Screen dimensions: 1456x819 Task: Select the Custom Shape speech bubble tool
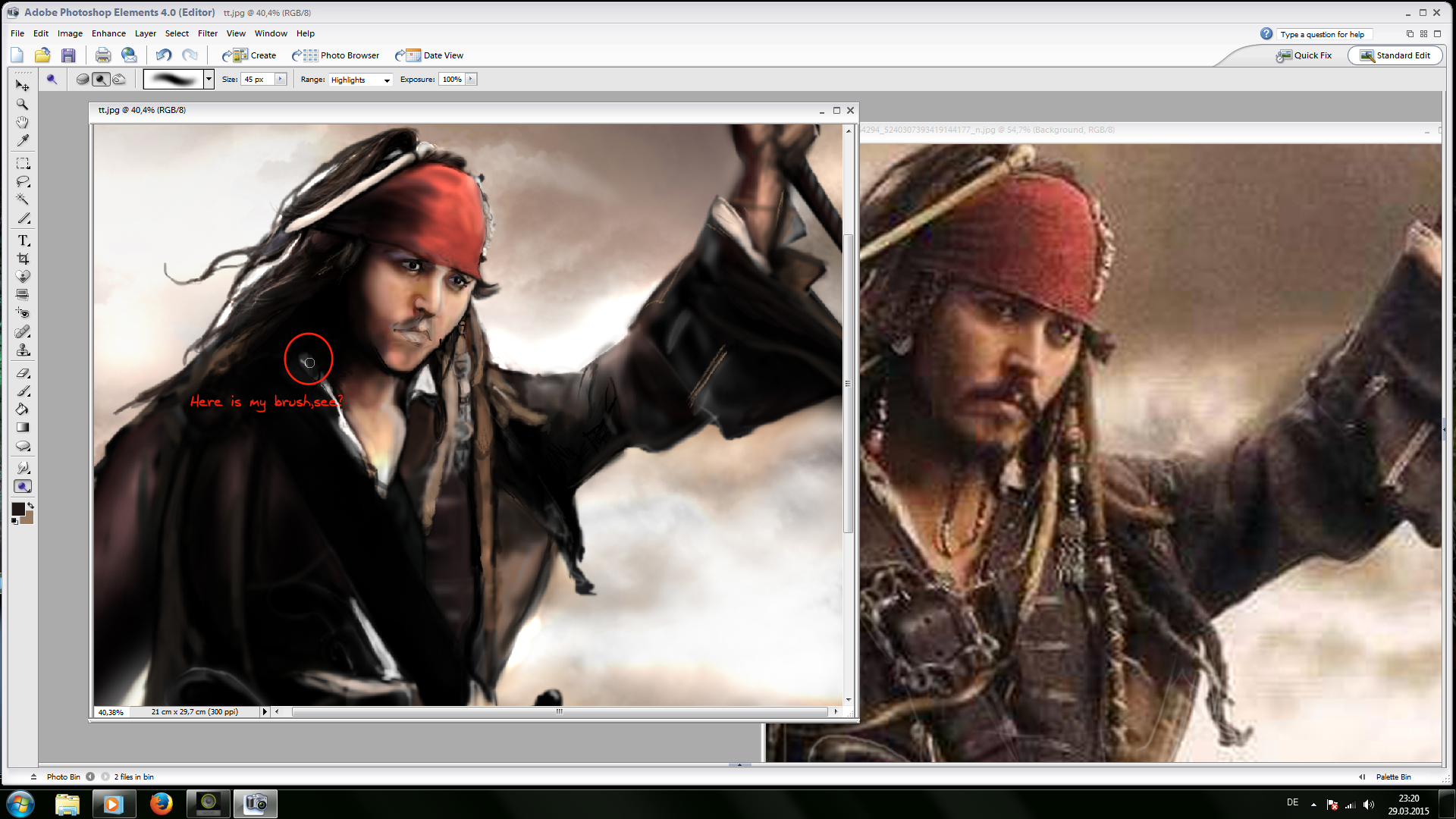pyautogui.click(x=23, y=446)
